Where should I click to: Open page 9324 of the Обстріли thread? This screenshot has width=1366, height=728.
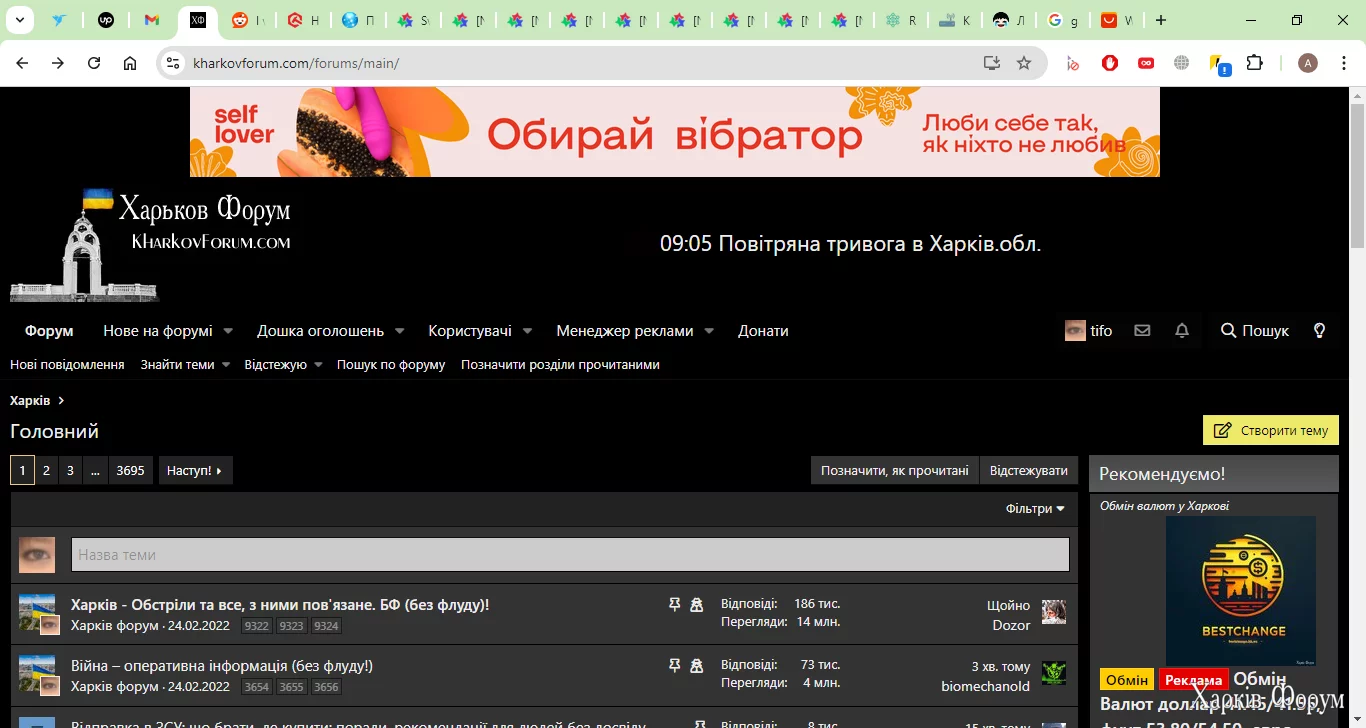click(326, 627)
